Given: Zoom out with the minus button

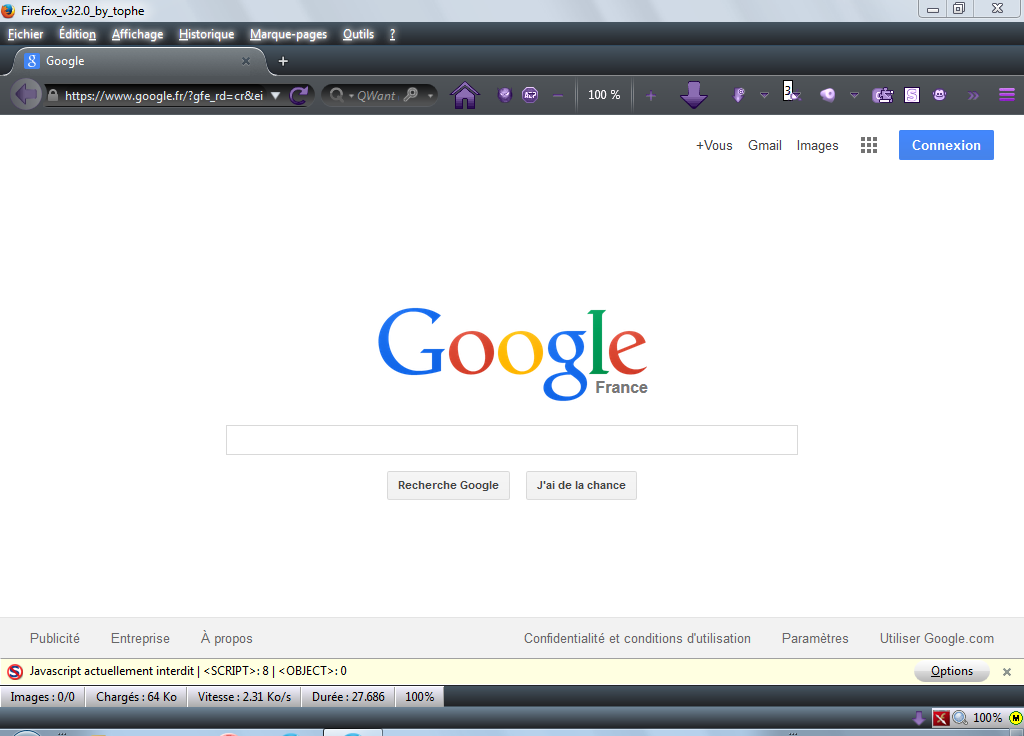Looking at the screenshot, I should (x=558, y=96).
